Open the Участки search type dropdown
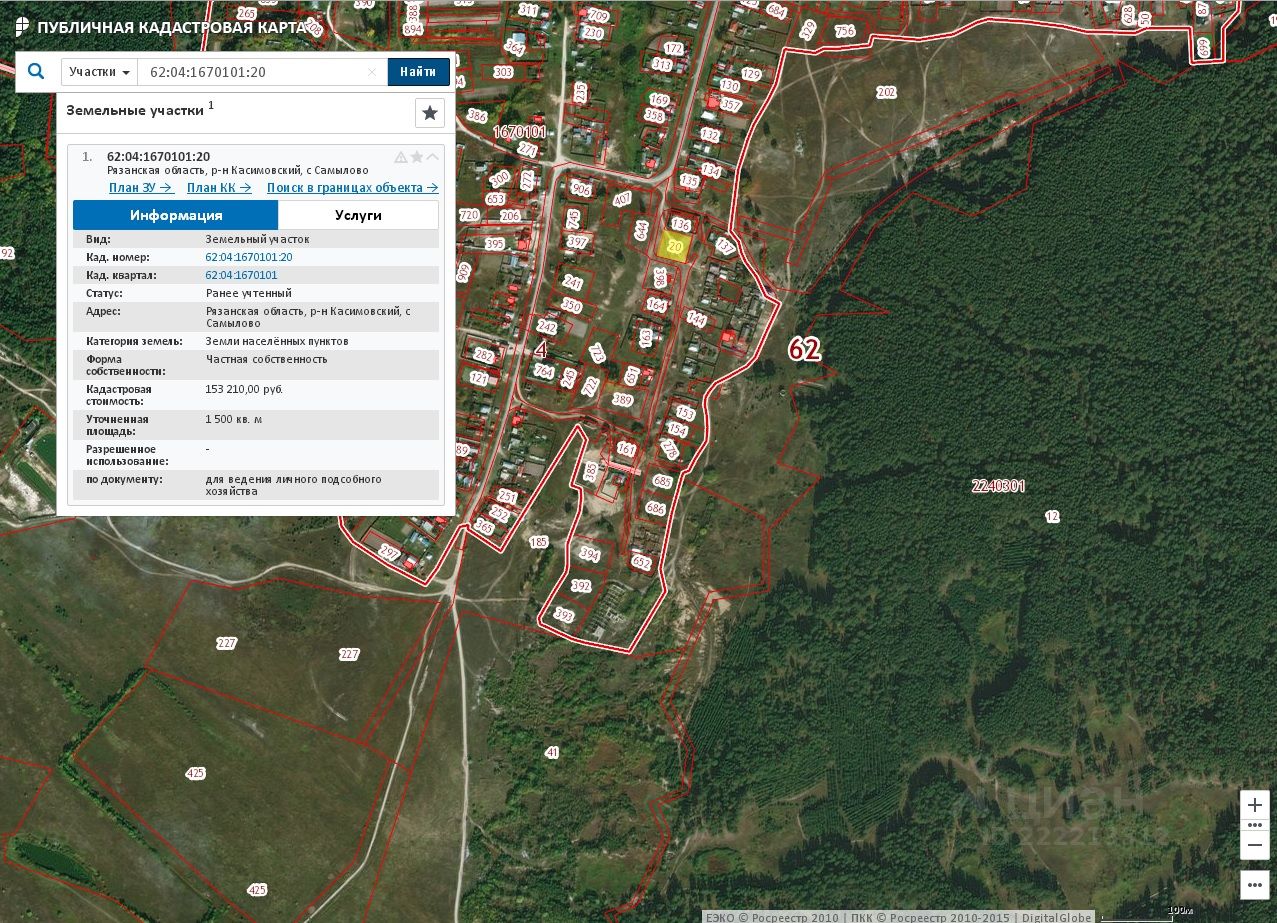1277x923 pixels. 100,72
